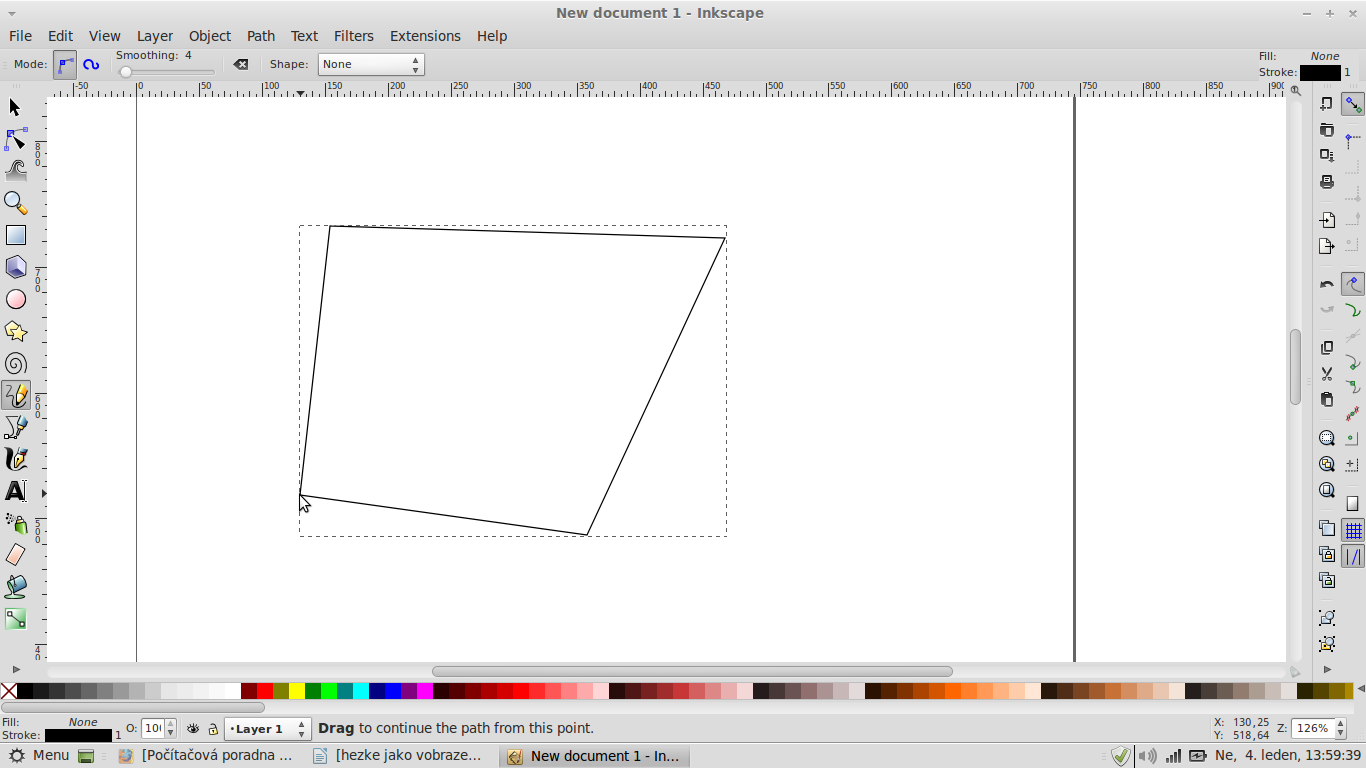Adjust the opacity spinner arrows

170,729
